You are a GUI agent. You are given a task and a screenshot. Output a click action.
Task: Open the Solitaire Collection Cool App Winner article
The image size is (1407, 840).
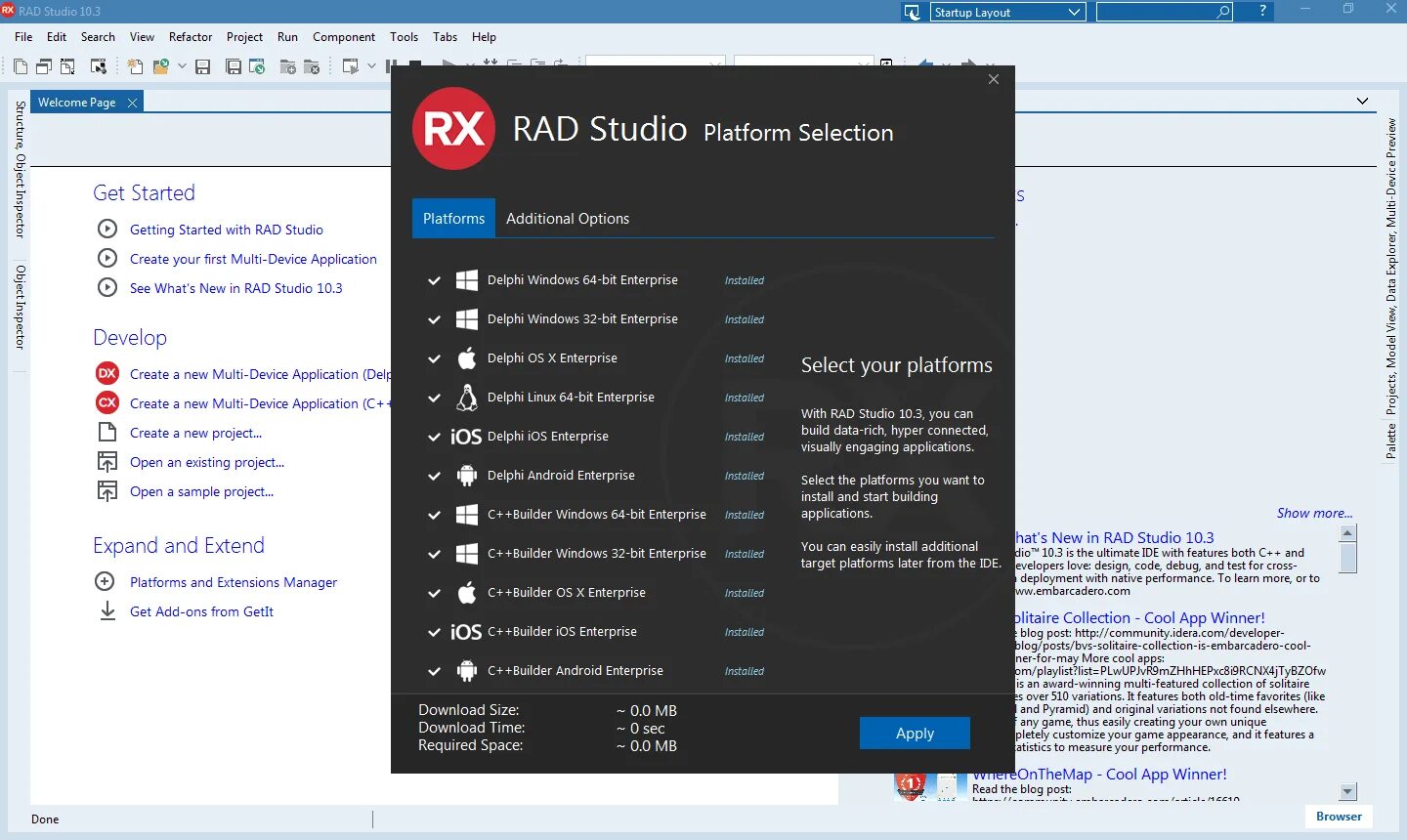(1139, 617)
